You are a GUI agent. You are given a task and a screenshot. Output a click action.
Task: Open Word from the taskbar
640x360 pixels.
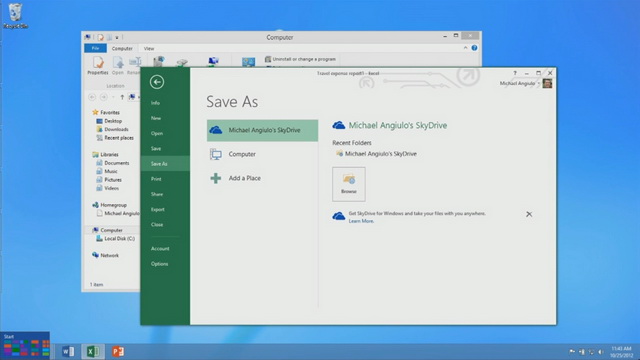coord(68,351)
